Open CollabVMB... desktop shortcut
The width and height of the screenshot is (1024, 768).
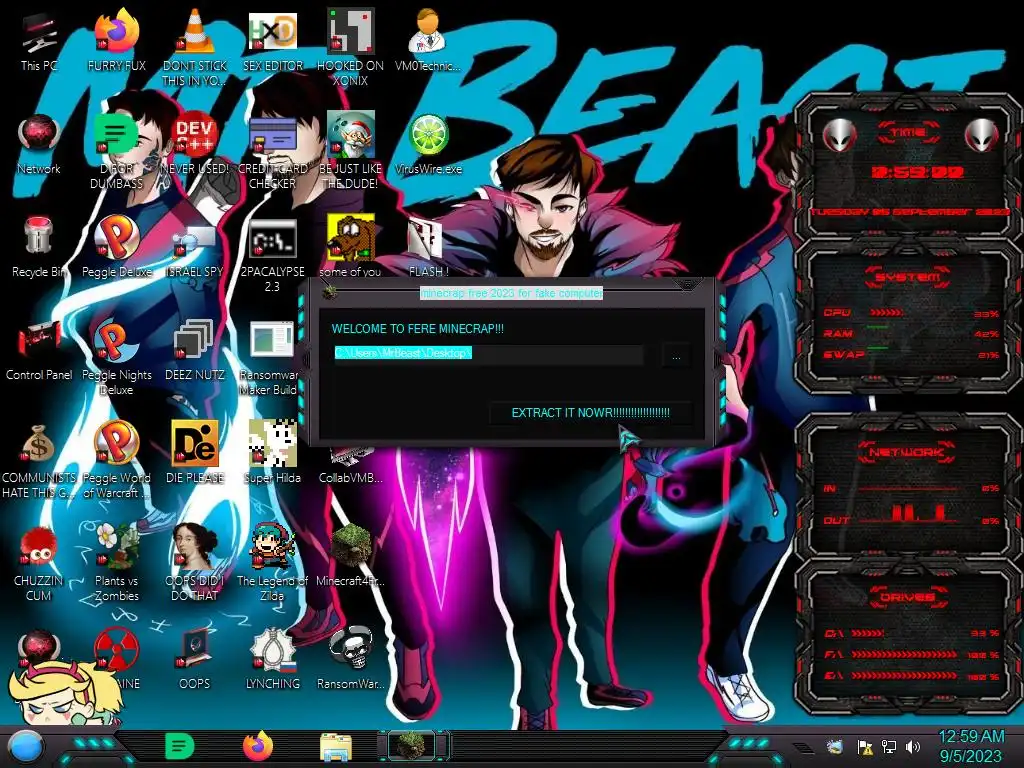pyautogui.click(x=350, y=465)
